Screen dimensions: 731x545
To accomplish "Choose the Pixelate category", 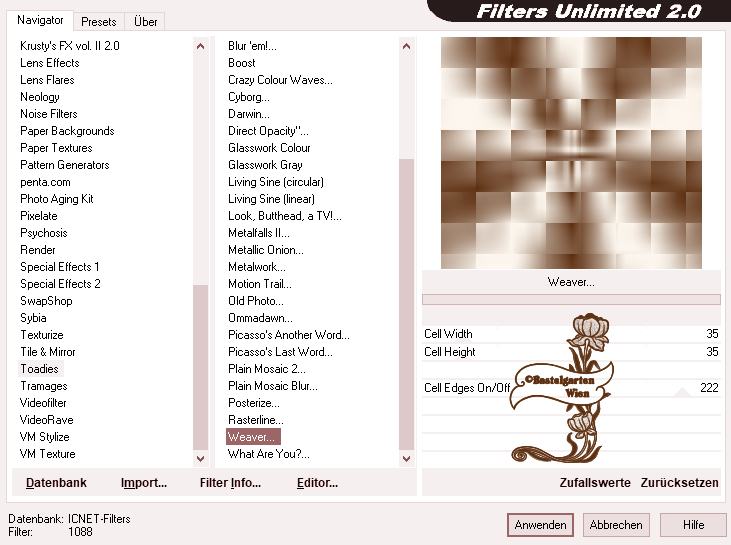I will pos(39,216).
